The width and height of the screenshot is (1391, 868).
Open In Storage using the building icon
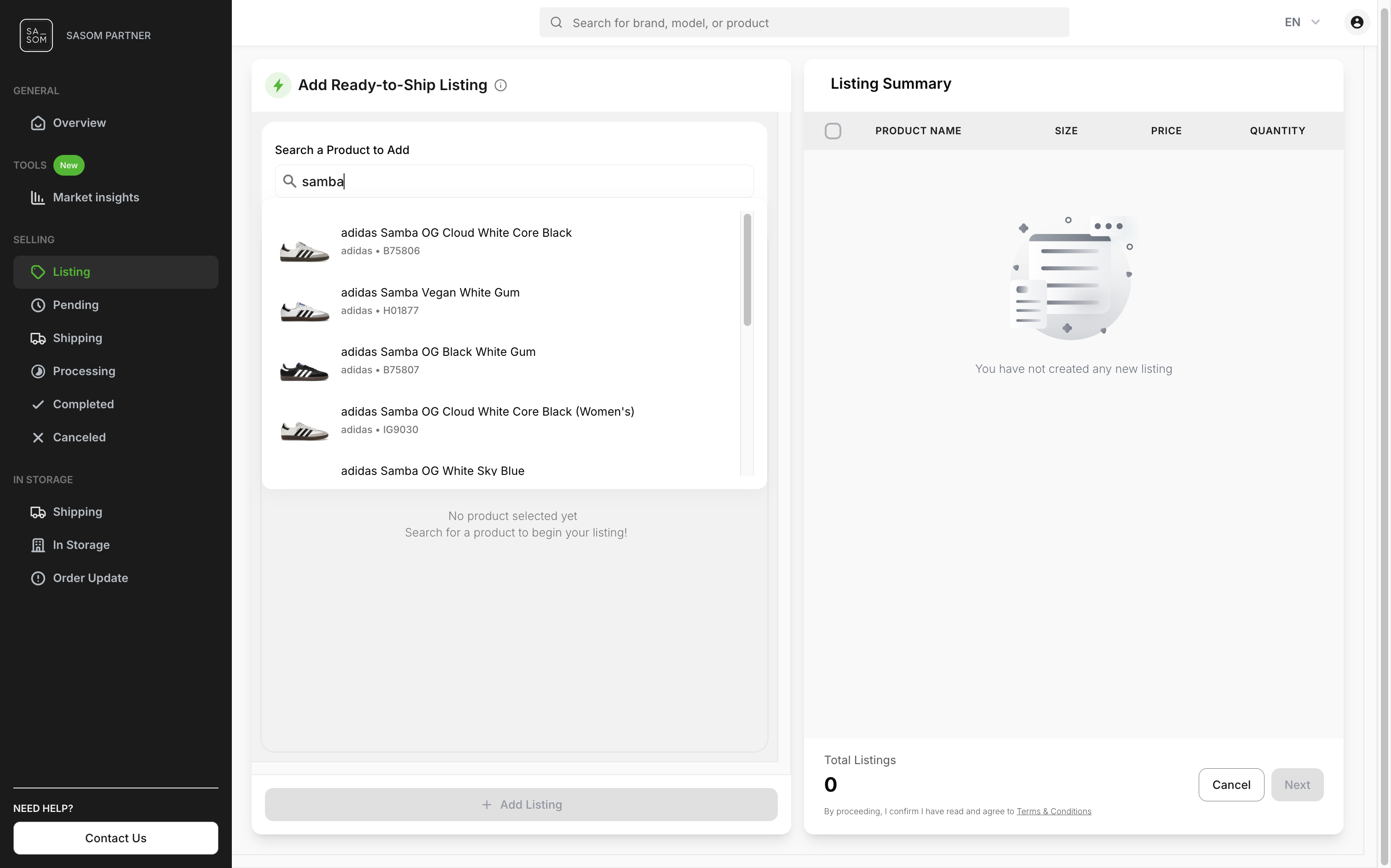38,545
